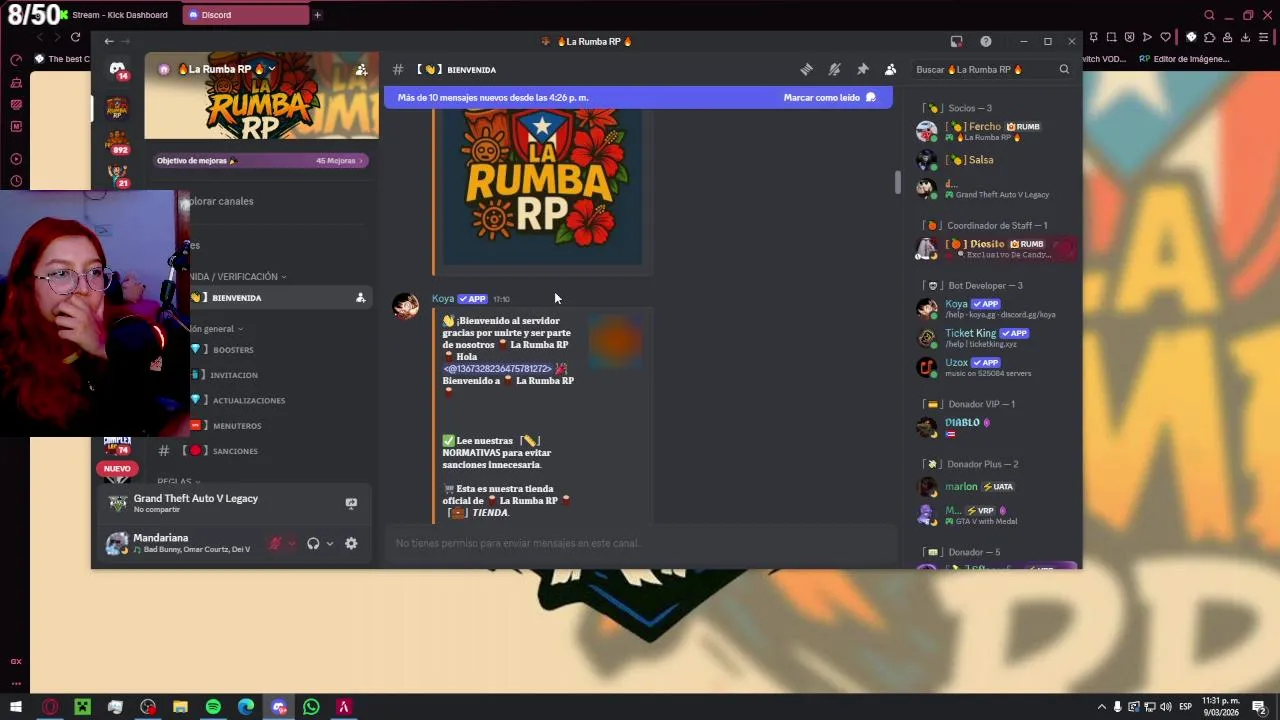Open the ACTUALIZACIONES channel
Screen dimensions: 1280x720
coord(249,400)
